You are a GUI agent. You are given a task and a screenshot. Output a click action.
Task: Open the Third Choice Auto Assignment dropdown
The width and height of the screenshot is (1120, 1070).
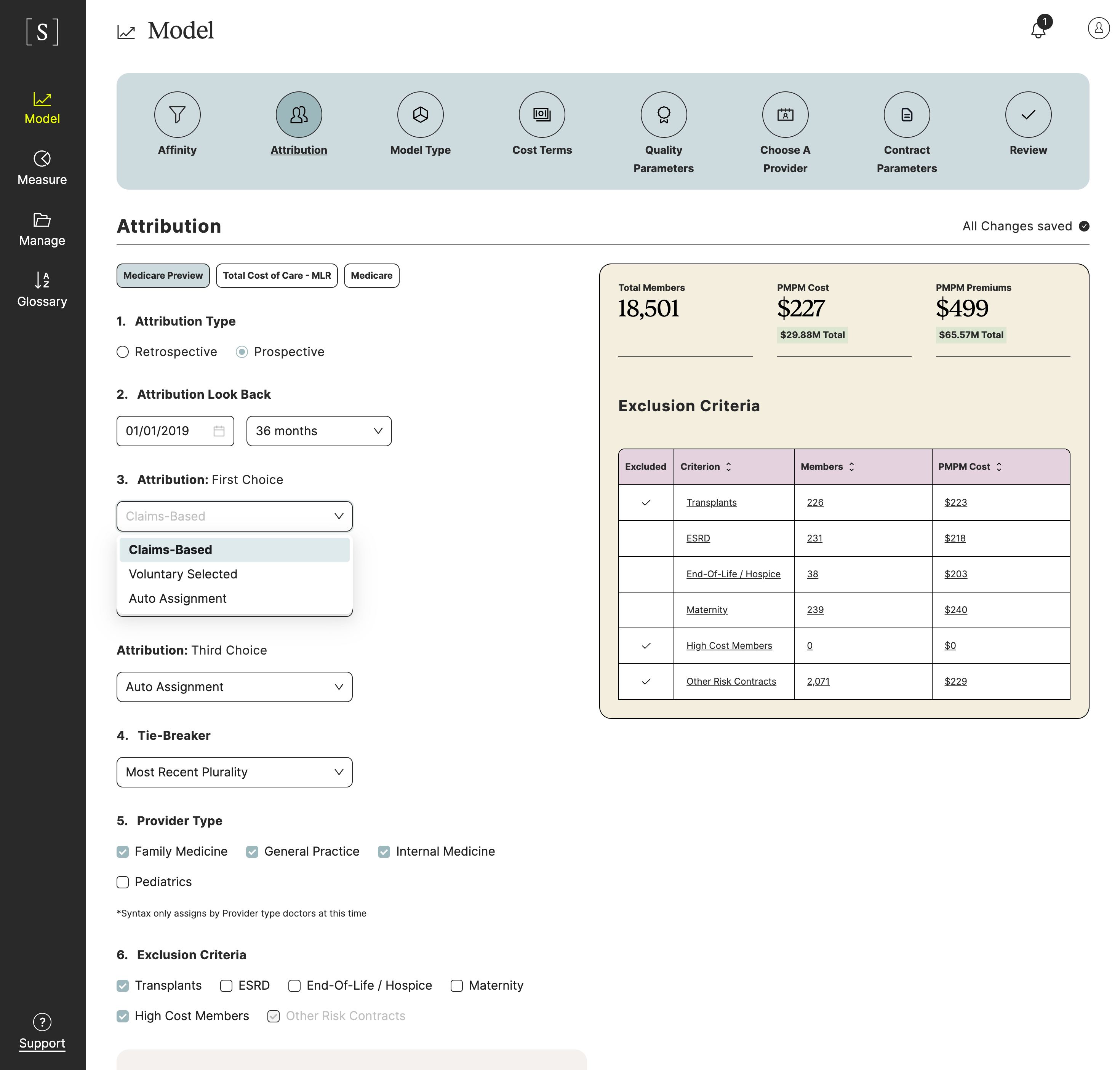click(235, 687)
